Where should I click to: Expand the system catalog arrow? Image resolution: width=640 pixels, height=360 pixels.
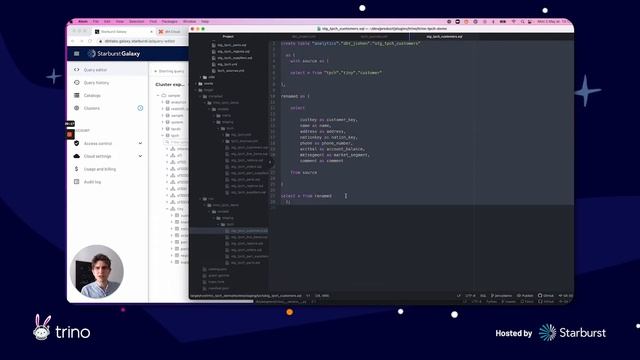click(162, 122)
